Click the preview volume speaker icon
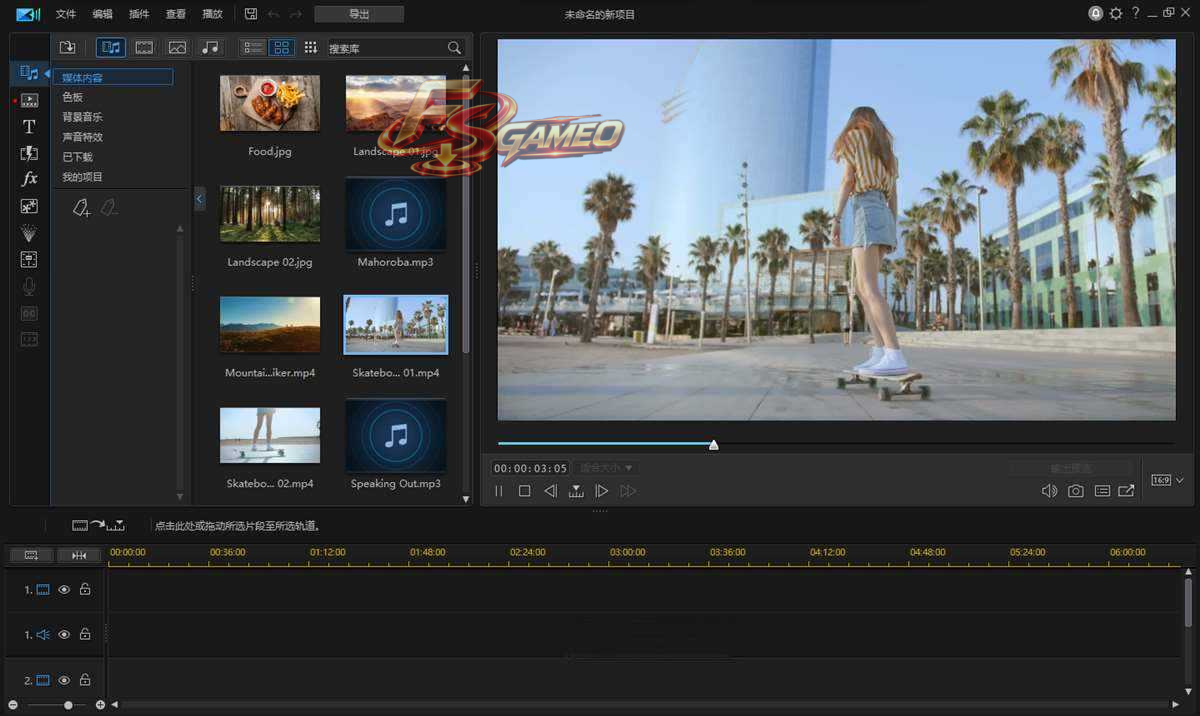Viewport: 1200px width, 716px height. coord(1049,491)
